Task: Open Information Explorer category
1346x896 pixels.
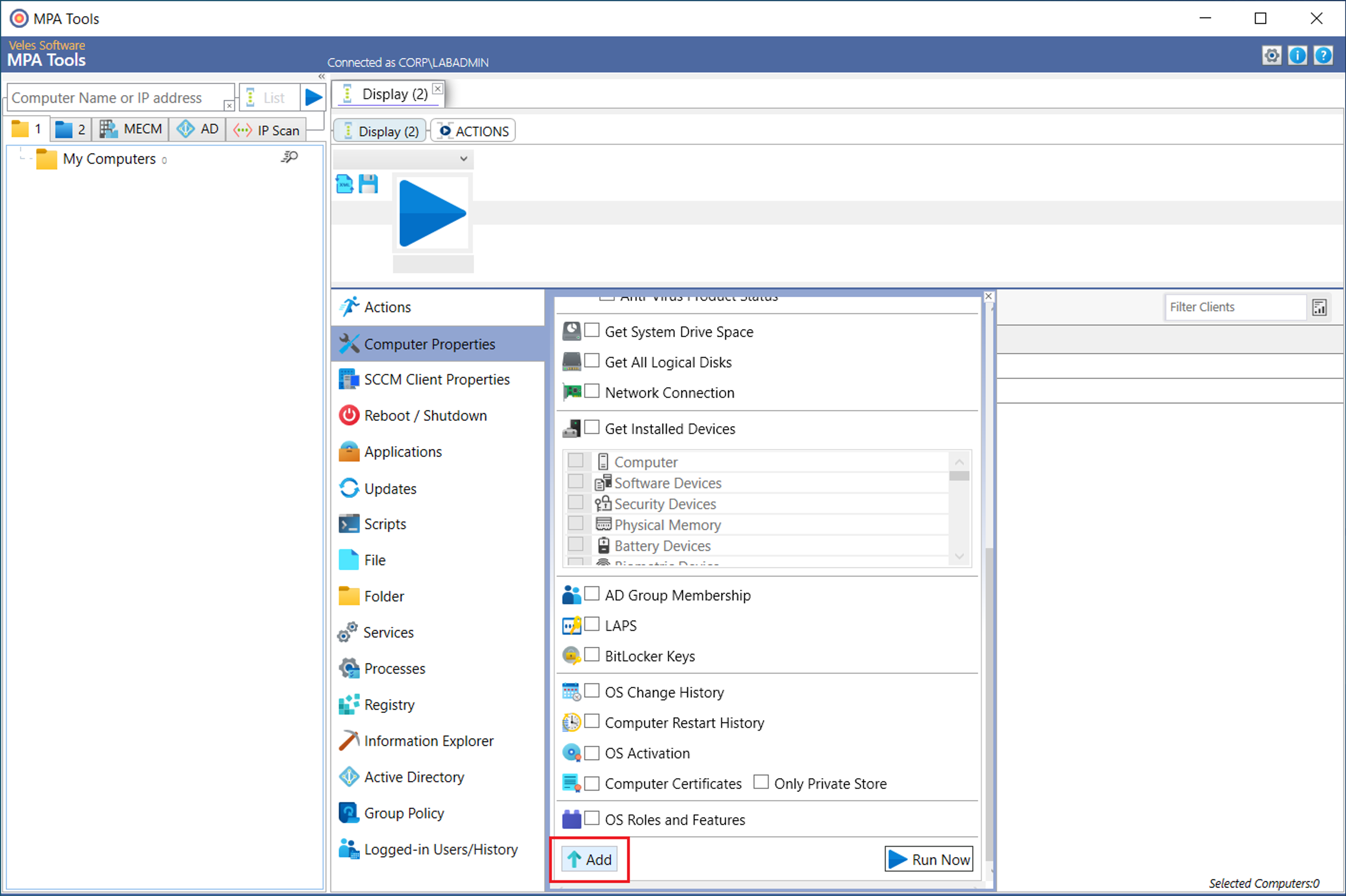Action: [437, 741]
